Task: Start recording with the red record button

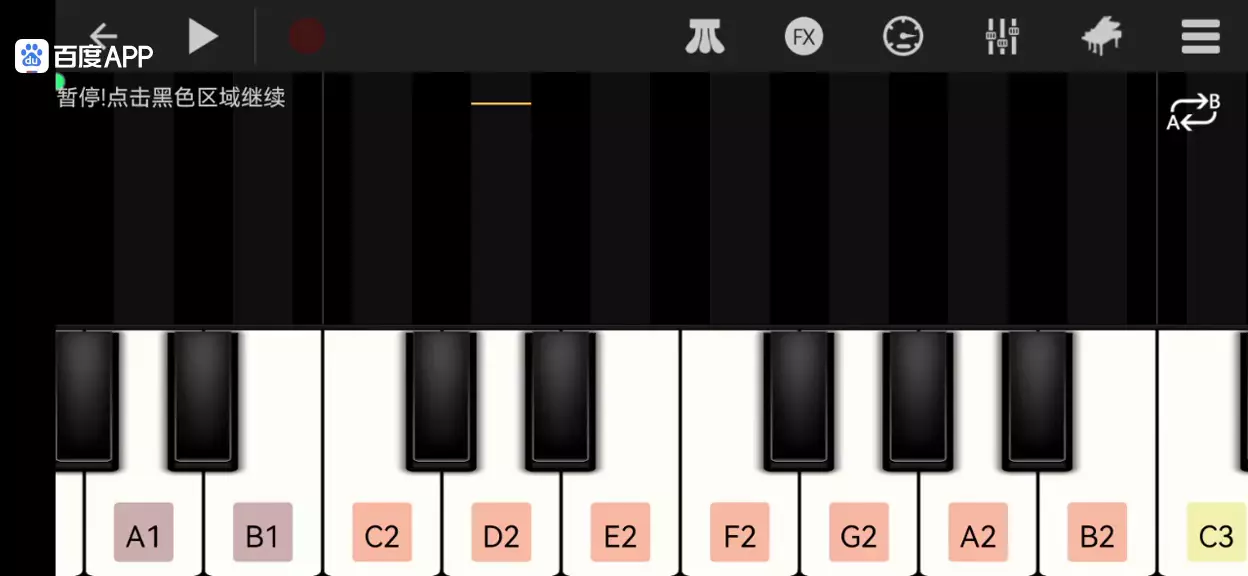Action: 306,37
